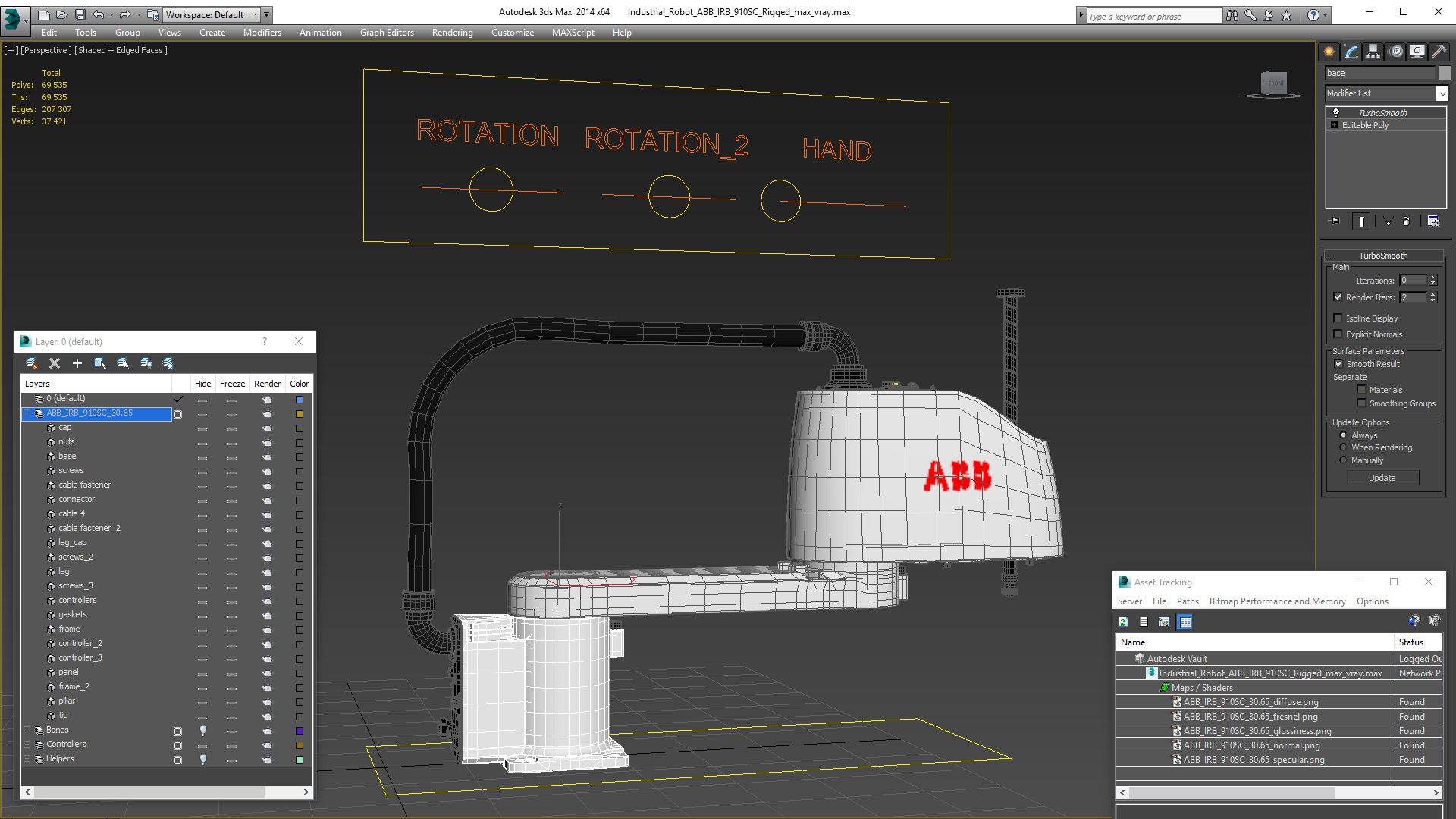Viewport: 1456px width, 819px height.
Task: Enable the Explicit Normals checkbox
Action: tap(1338, 334)
